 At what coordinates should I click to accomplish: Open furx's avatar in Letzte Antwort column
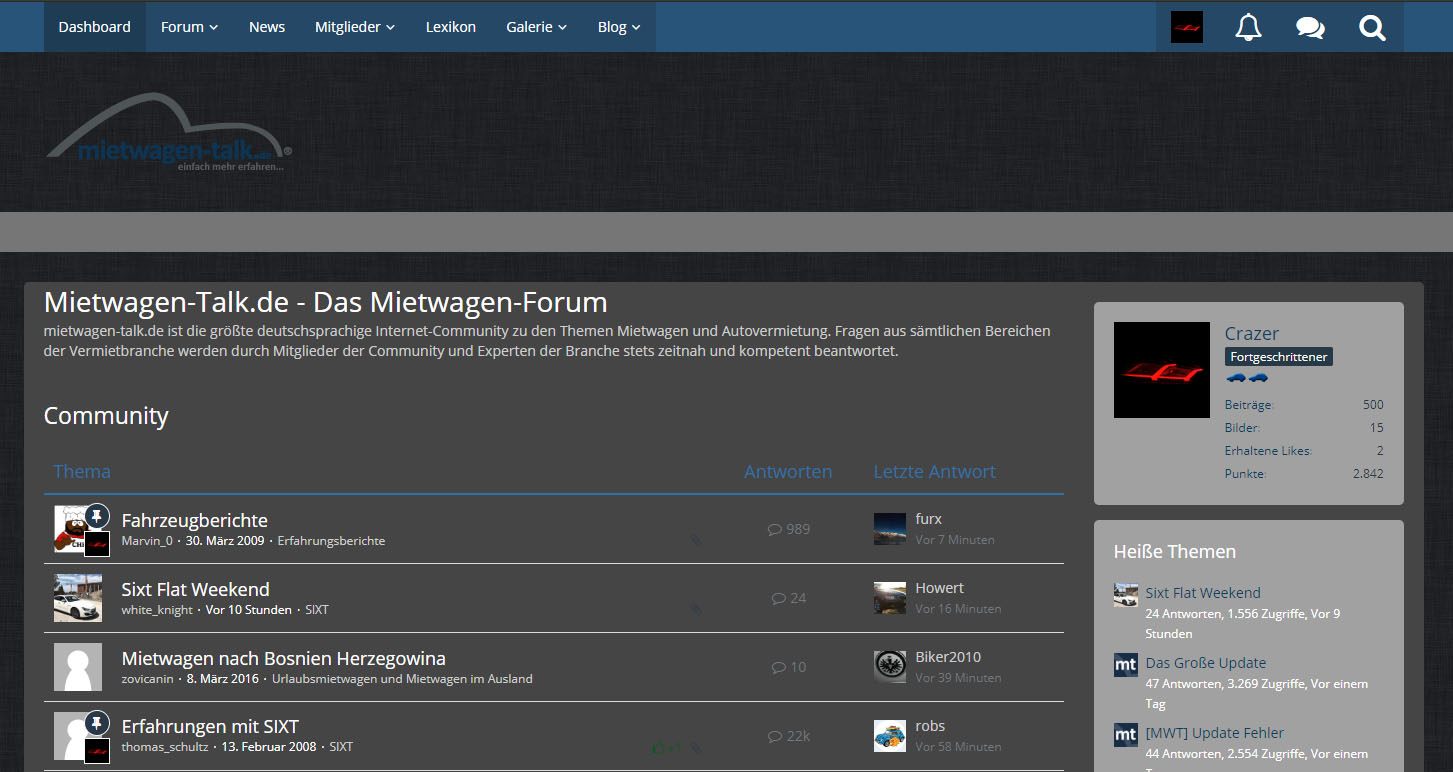[890, 529]
